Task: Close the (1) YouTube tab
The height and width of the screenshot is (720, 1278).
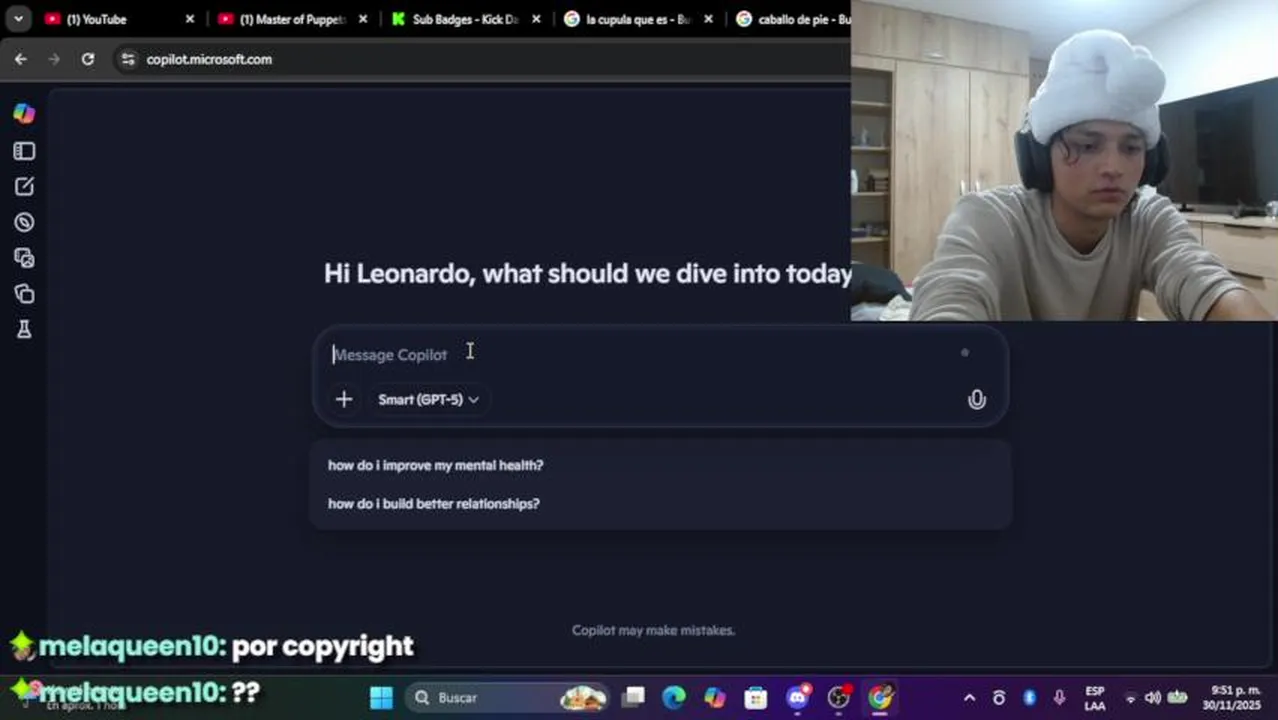Action: 190,19
